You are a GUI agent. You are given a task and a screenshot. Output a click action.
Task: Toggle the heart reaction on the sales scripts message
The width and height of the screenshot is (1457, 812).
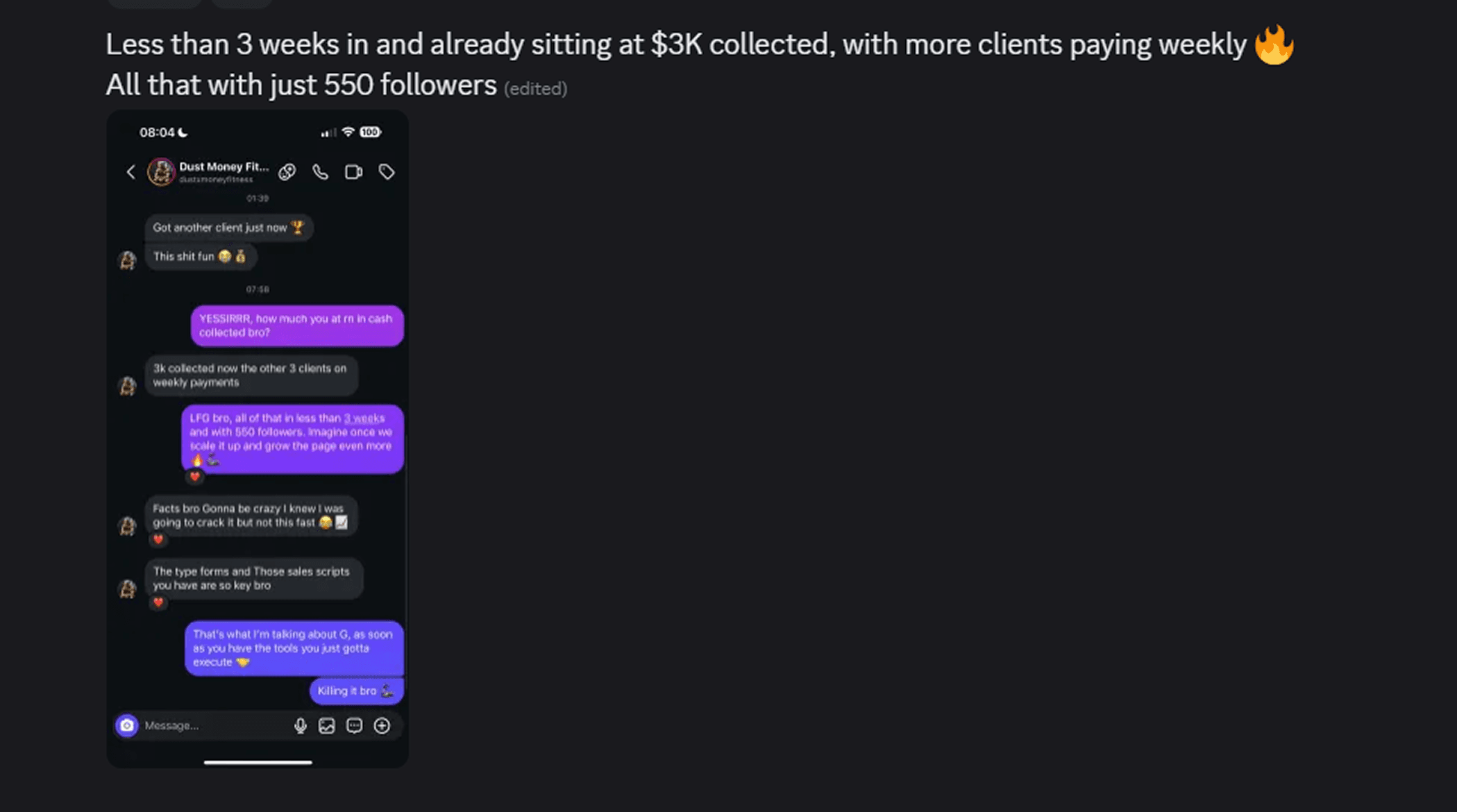[158, 603]
